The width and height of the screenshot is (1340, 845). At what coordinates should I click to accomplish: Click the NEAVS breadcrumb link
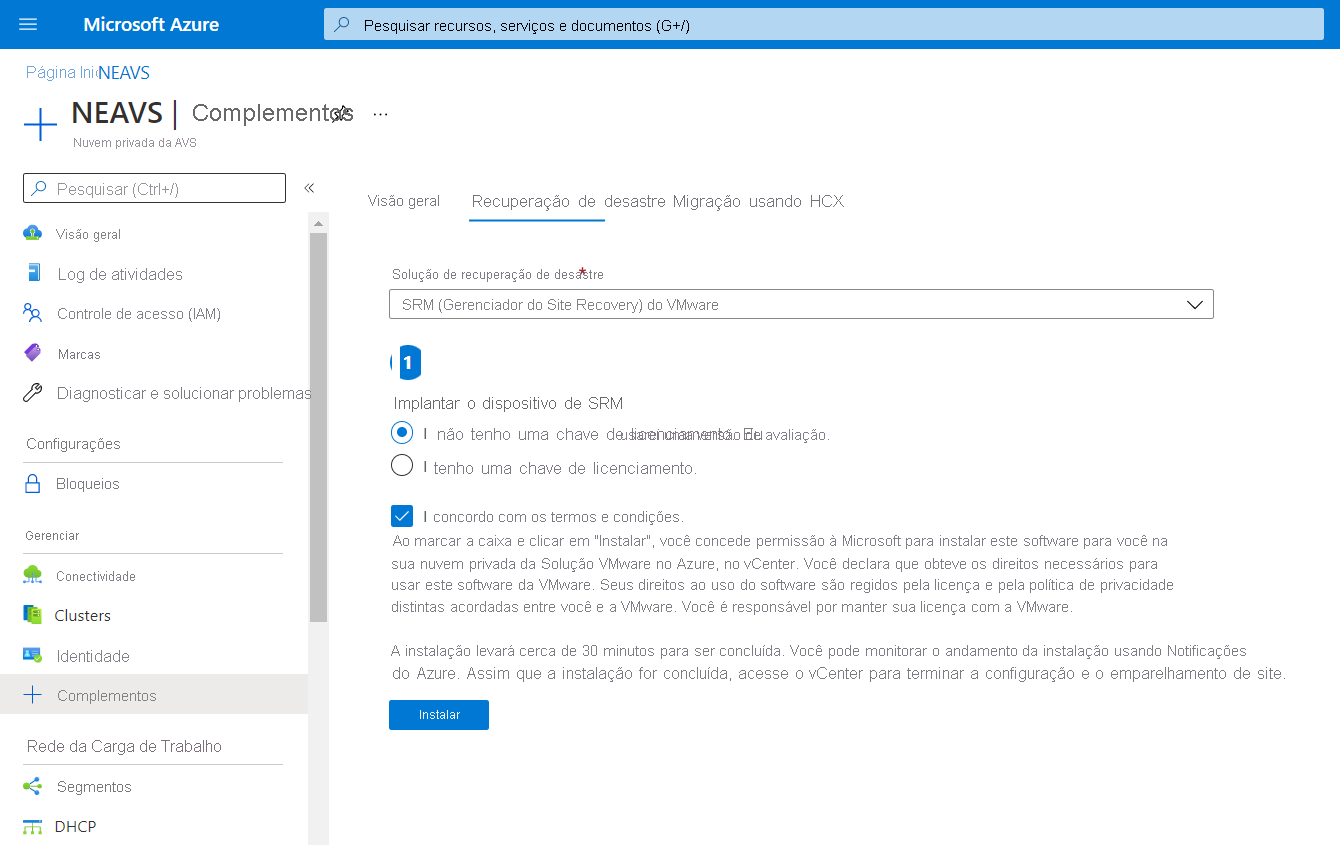[x=124, y=73]
